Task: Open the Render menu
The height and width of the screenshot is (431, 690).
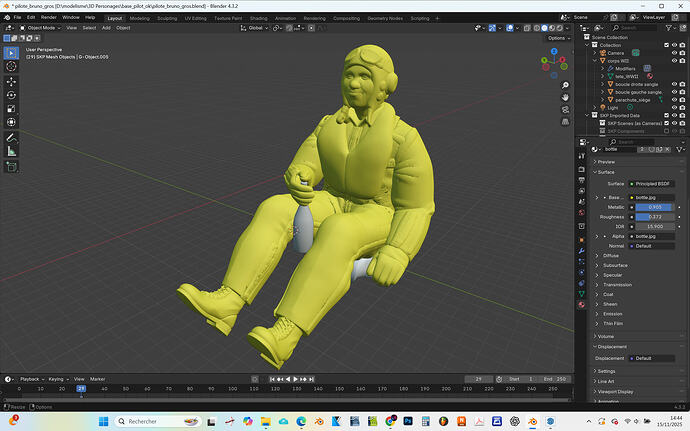Action: [x=48, y=17]
